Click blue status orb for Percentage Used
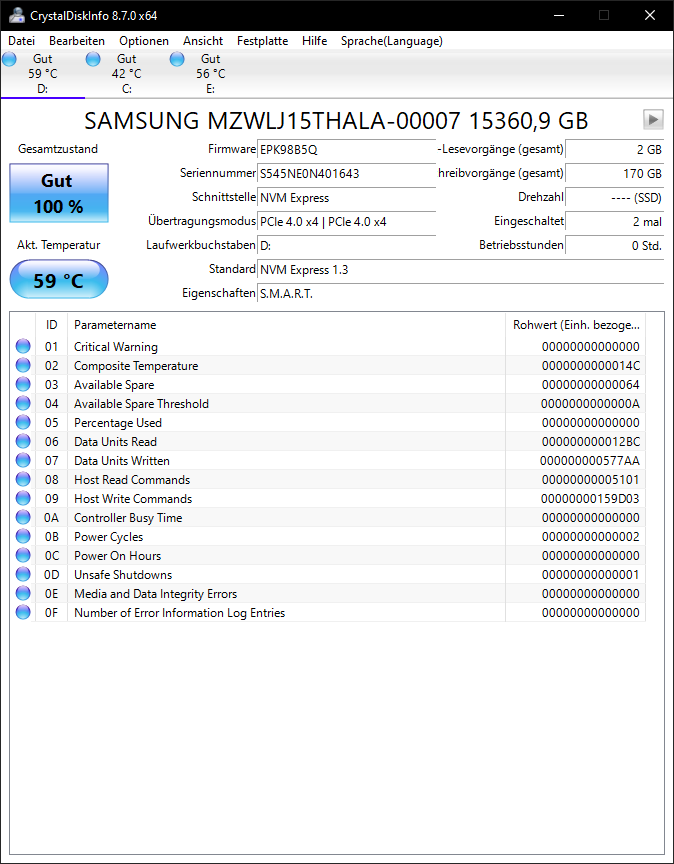 pyautogui.click(x=23, y=423)
